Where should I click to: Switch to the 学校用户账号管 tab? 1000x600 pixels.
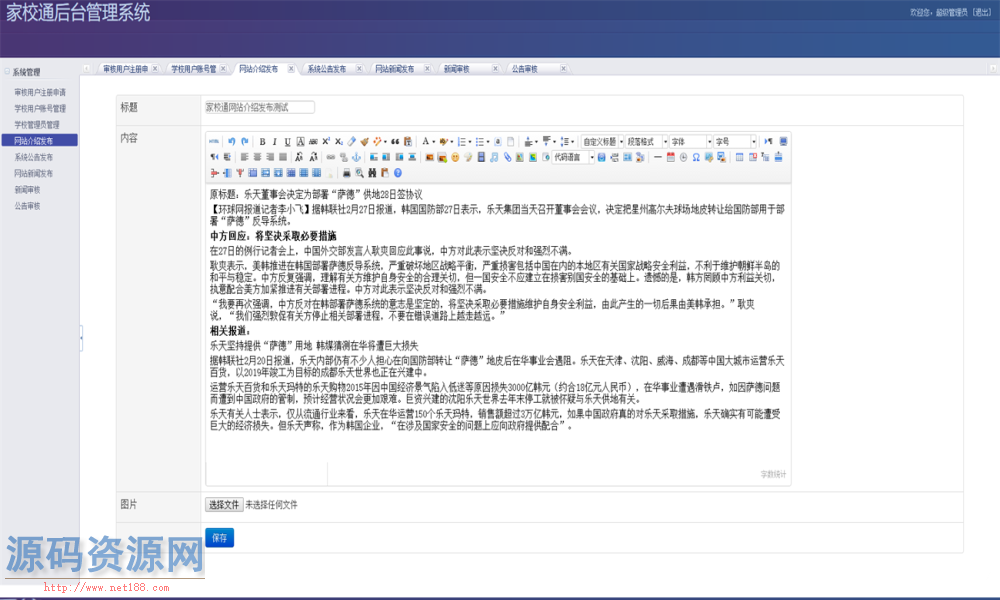coord(193,69)
